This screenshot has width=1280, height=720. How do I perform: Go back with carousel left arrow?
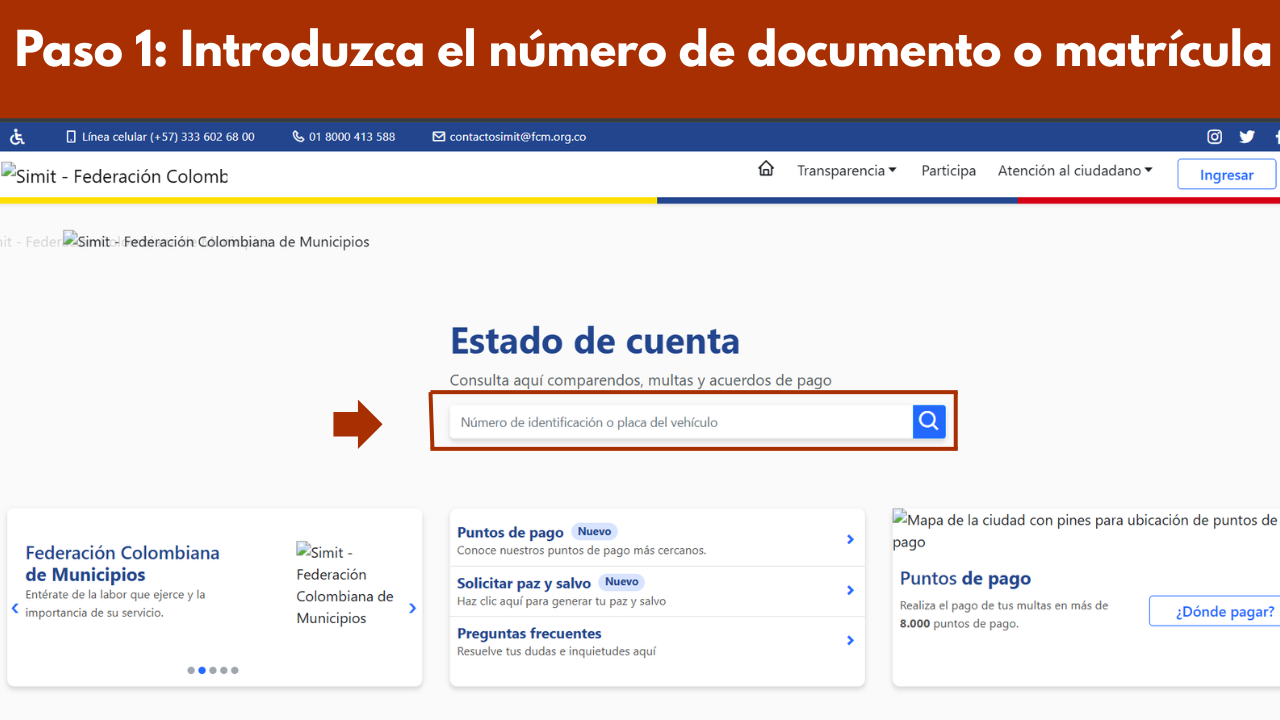pos(15,608)
